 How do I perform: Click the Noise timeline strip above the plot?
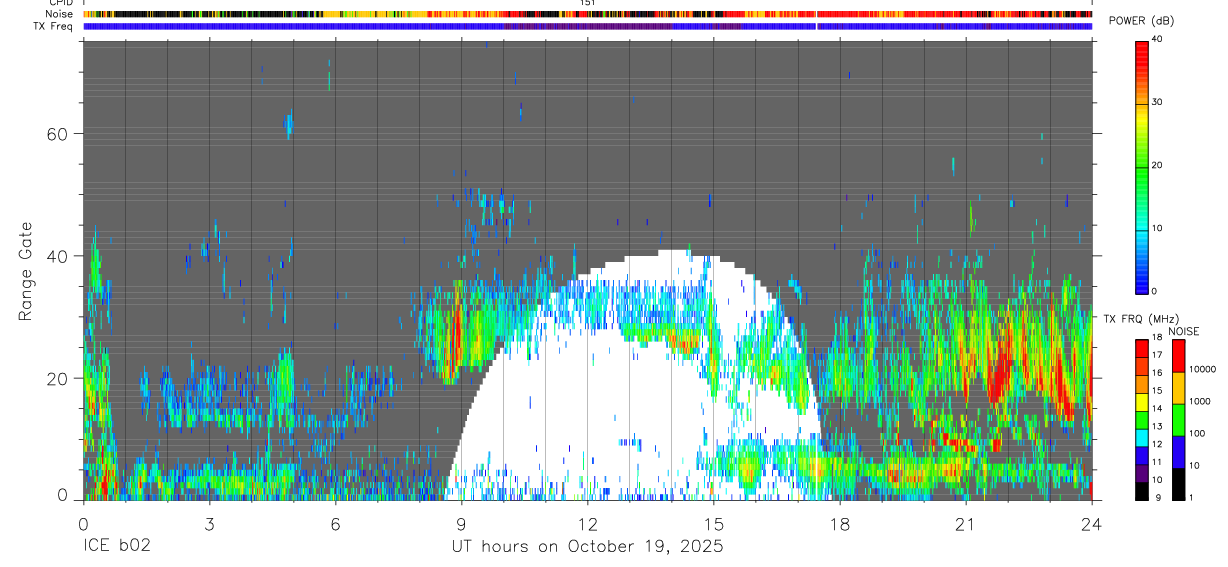coord(588,14)
